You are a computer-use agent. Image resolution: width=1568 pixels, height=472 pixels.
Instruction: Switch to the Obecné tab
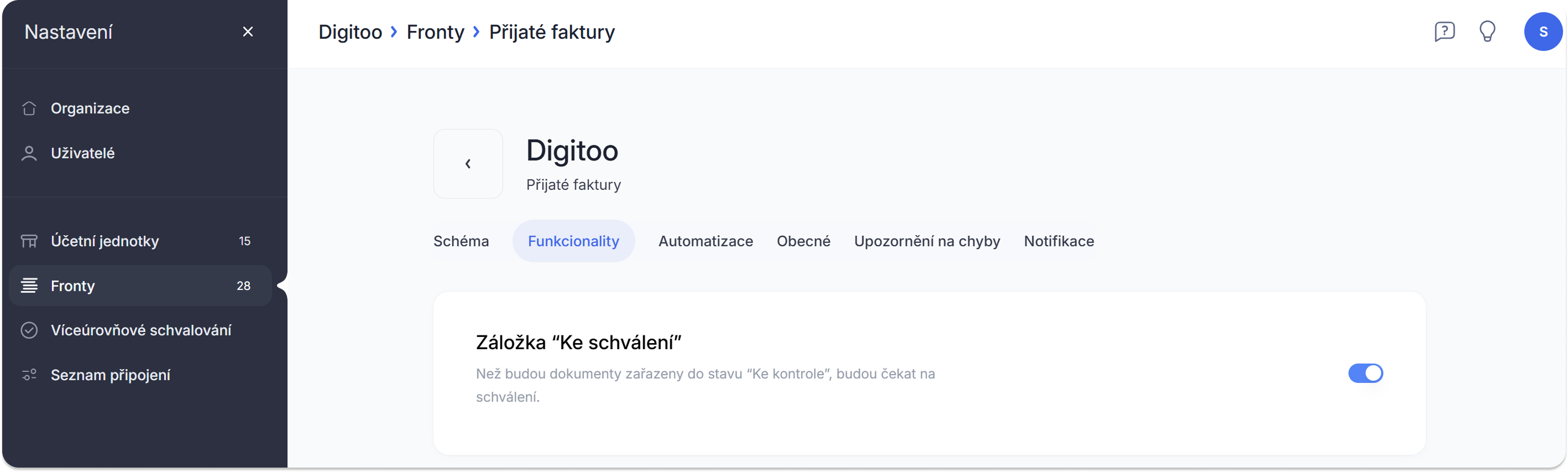[x=803, y=241]
